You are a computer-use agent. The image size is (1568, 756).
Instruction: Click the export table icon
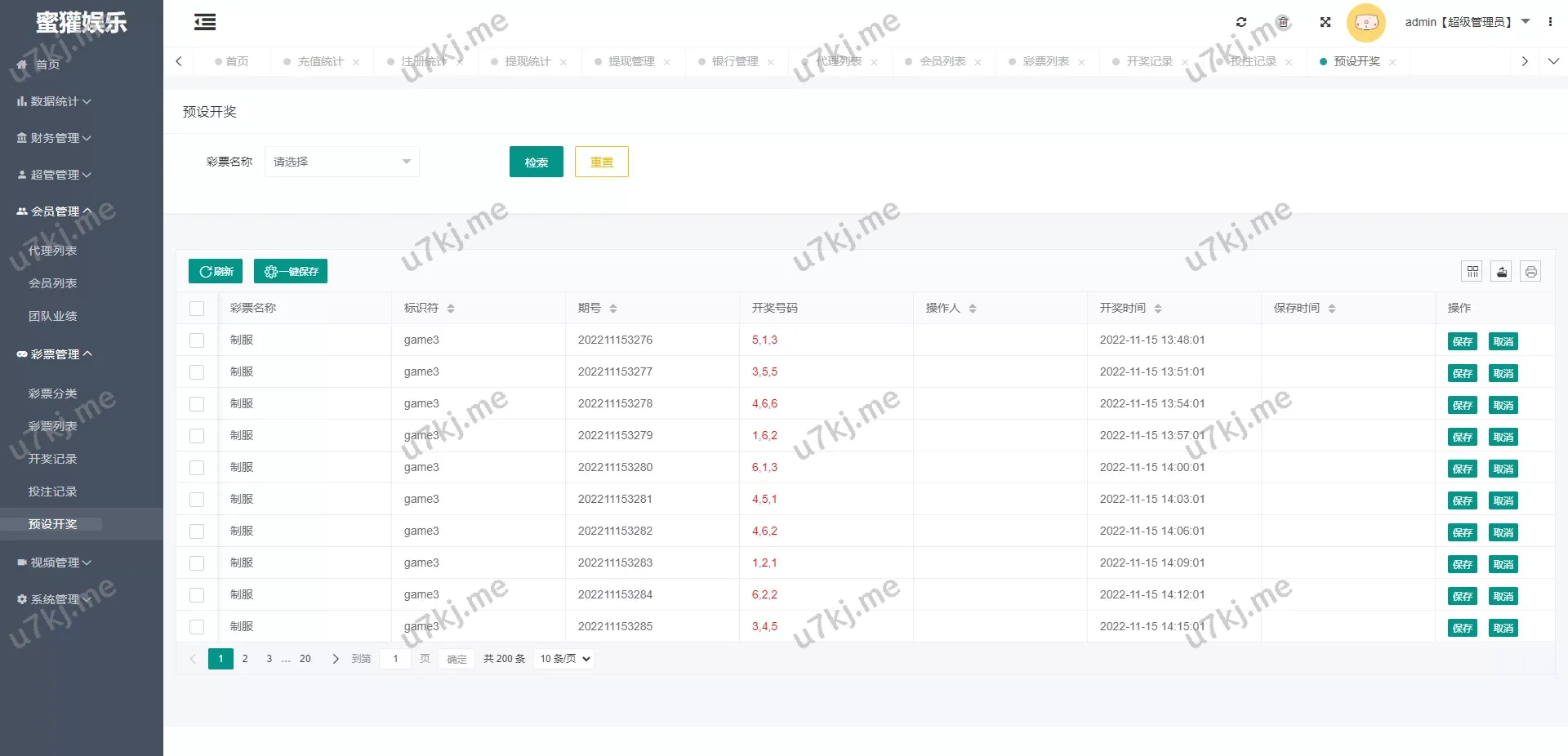click(1501, 271)
